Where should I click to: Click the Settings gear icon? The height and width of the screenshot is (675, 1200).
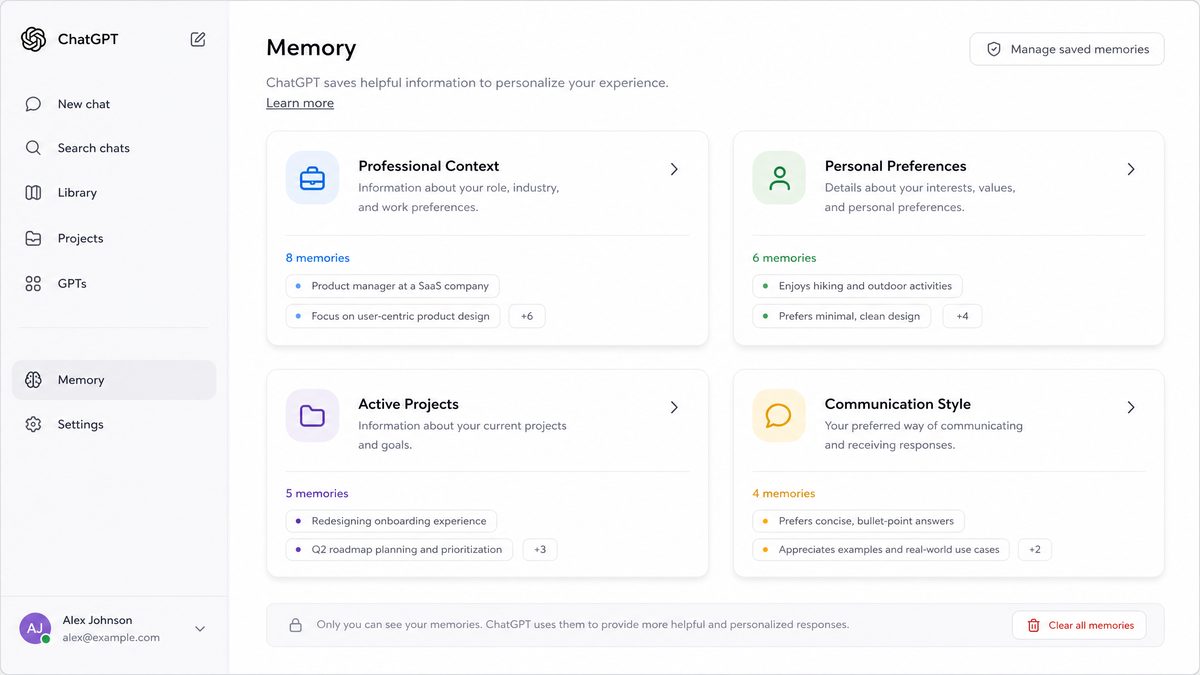click(x=33, y=424)
